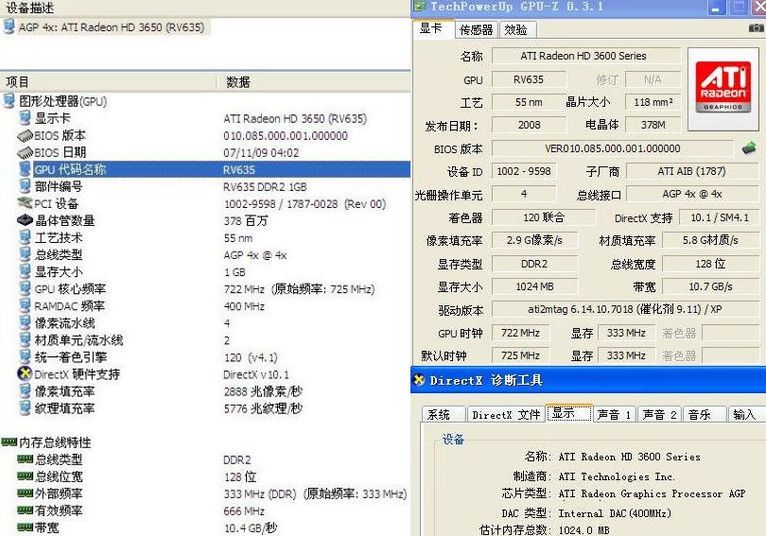Click the PCI 设备 card icon
766x536 pixels.
(x=25, y=203)
